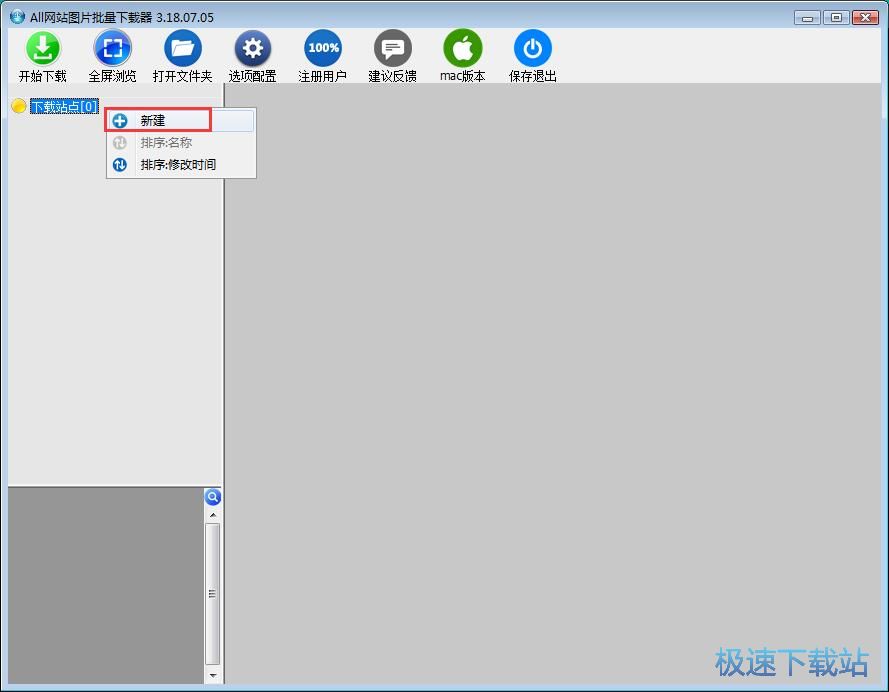This screenshot has width=889, height=692.
Task: Click the preview scrollbar down arrow
Action: point(213,675)
